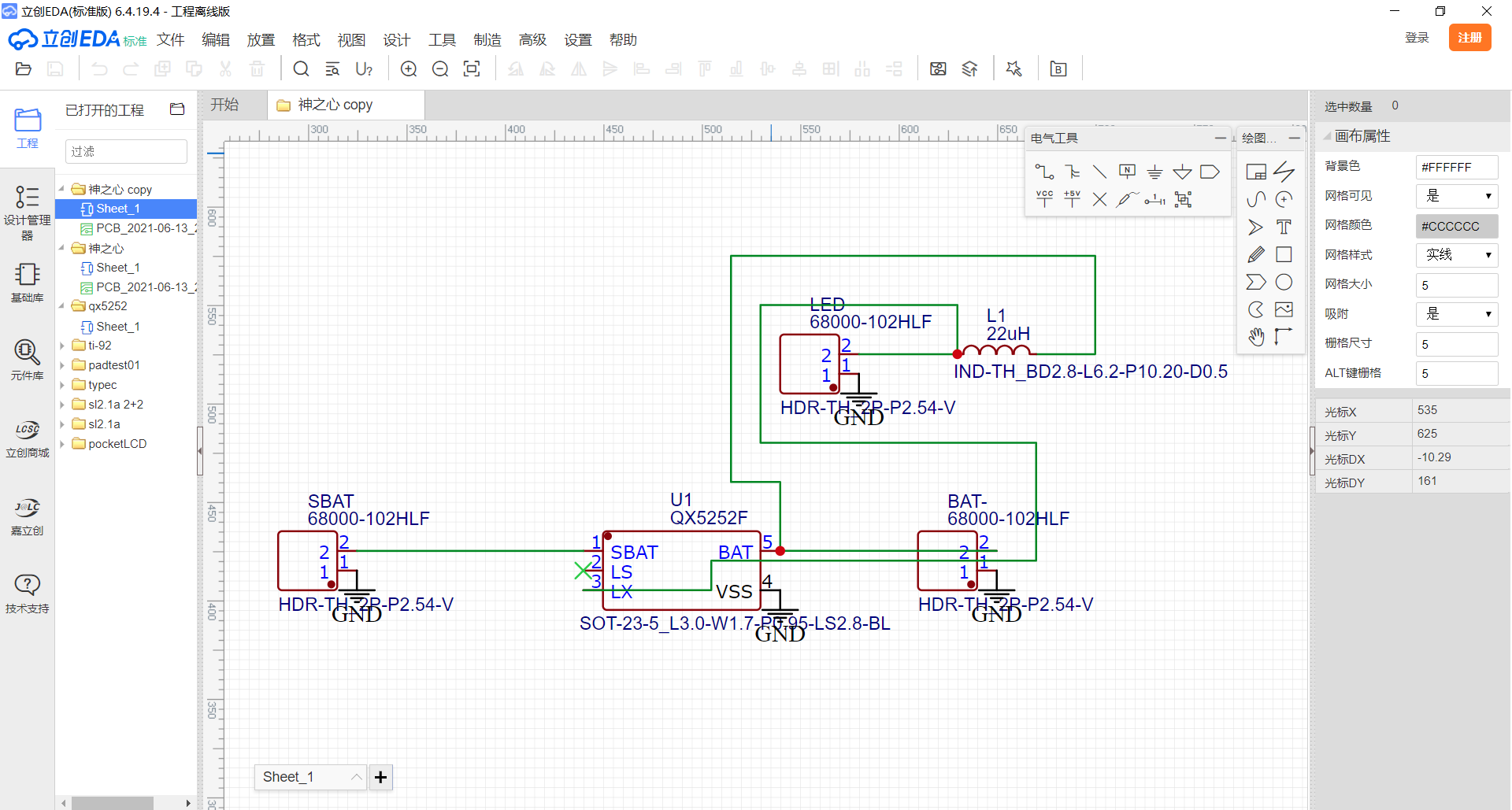Expand the padtest01 project folder
Viewport: 1512px width, 810px height.
coord(62,365)
